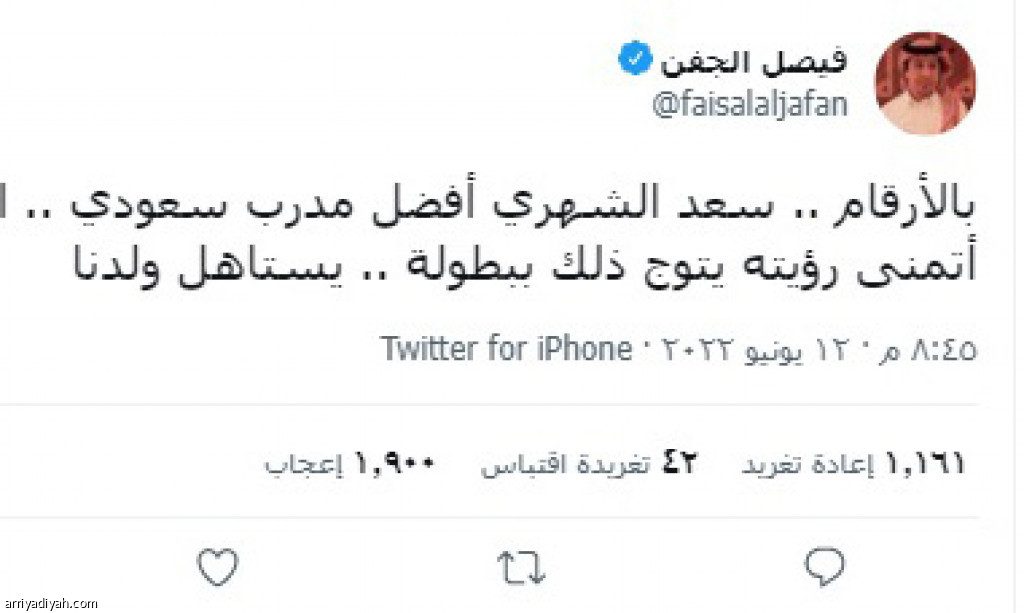Open Faisal Aljafan's profile picture
Image resolution: width=1024 pixels, height=613 pixels.
[x=925, y=84]
